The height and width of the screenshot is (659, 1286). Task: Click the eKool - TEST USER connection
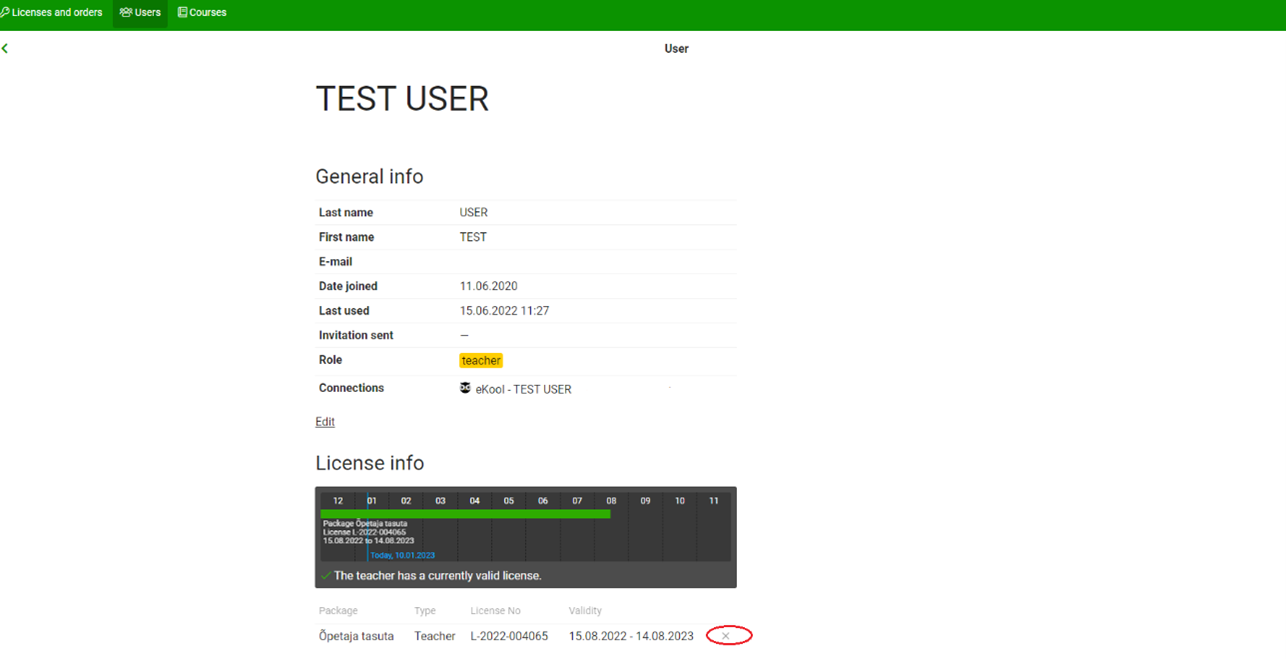(523, 389)
